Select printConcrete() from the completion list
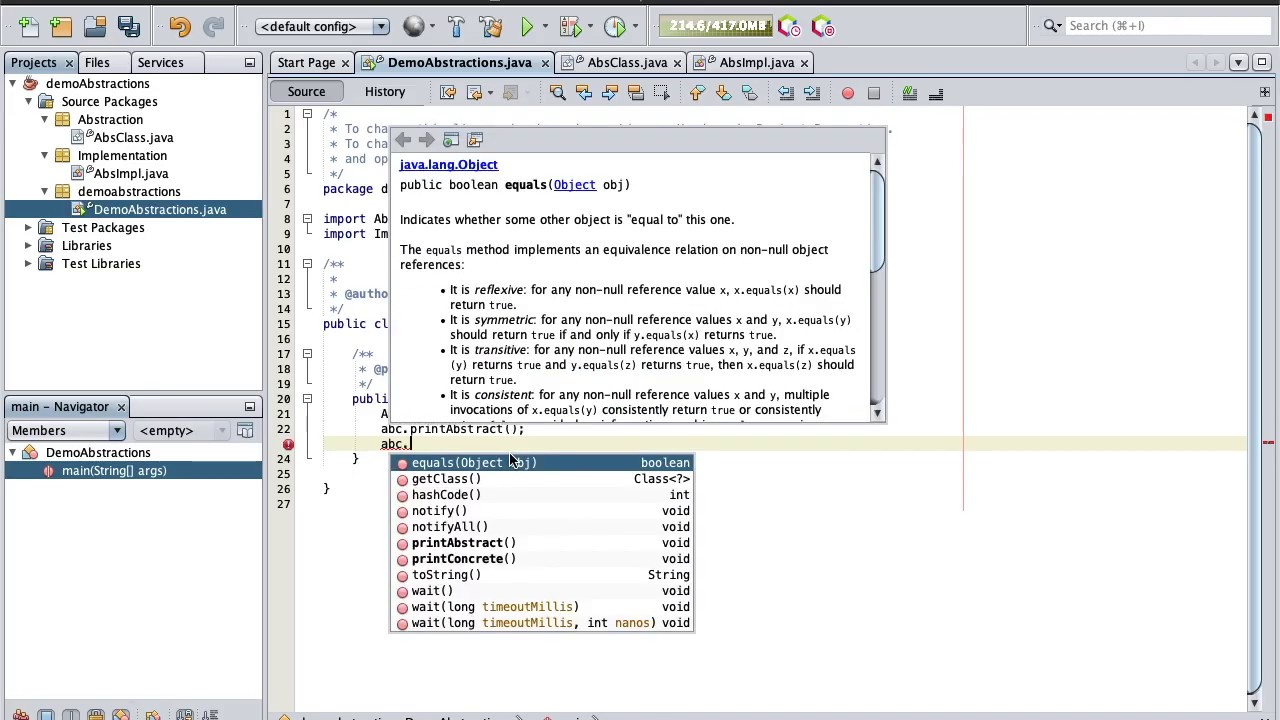The width and height of the screenshot is (1280, 720). tap(541, 559)
